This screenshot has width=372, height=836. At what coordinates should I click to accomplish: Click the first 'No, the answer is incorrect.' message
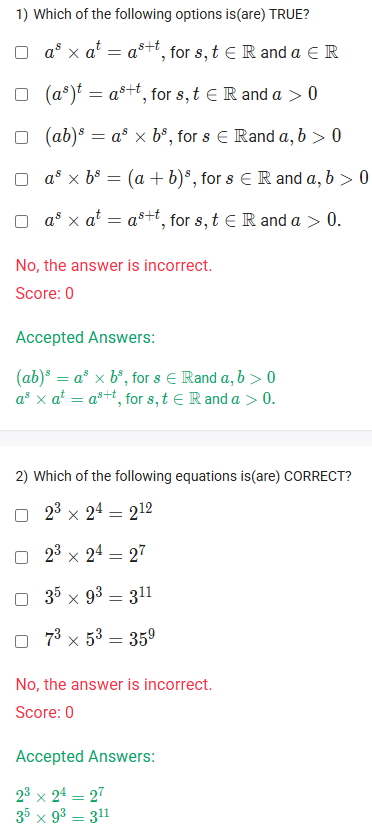coord(114,265)
